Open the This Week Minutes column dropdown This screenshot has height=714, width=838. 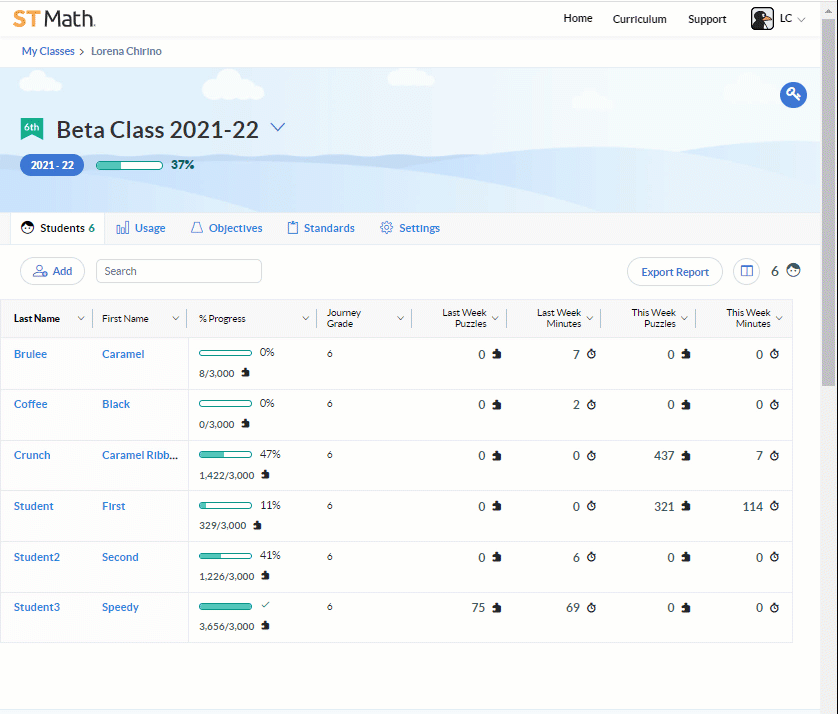(779, 318)
